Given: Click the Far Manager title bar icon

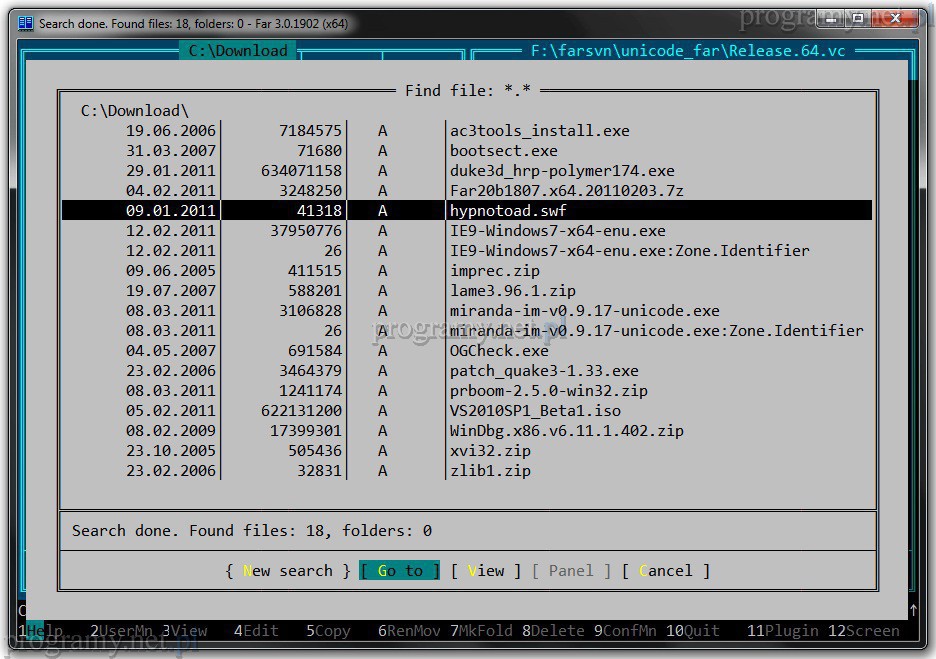Looking at the screenshot, I should tap(26, 23).
